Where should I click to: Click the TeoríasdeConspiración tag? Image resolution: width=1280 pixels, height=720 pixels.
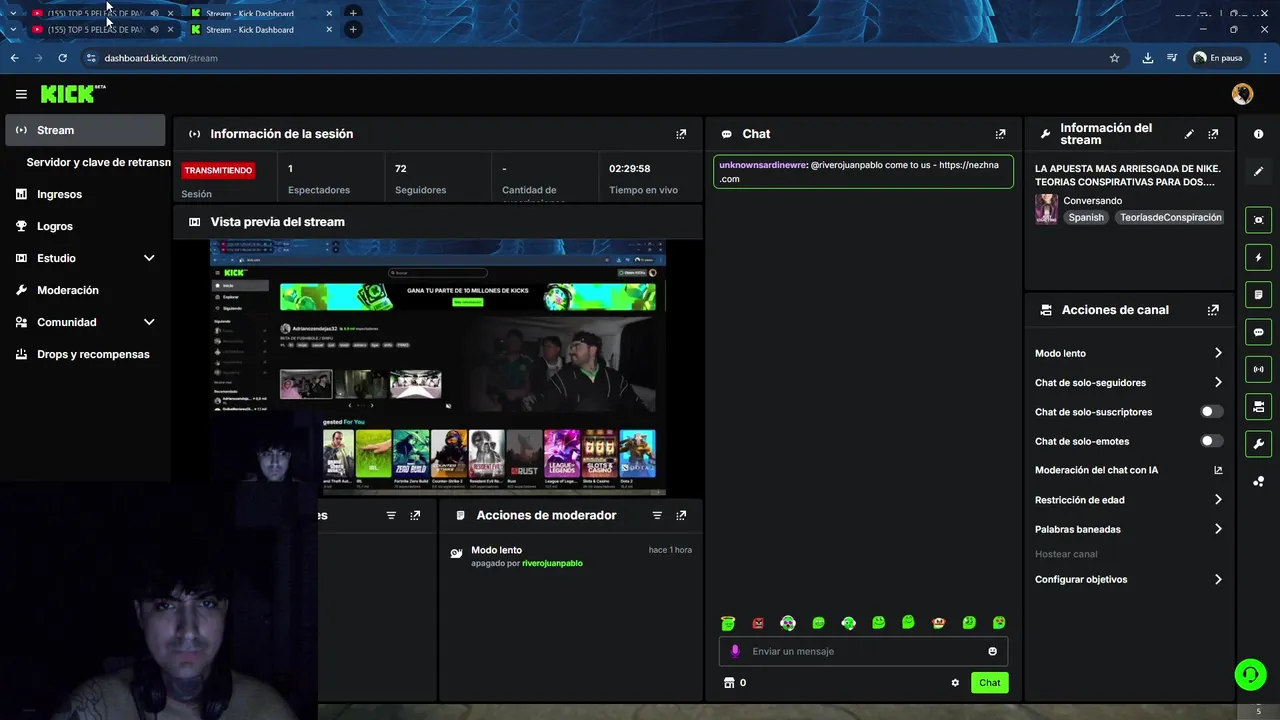[1170, 217]
